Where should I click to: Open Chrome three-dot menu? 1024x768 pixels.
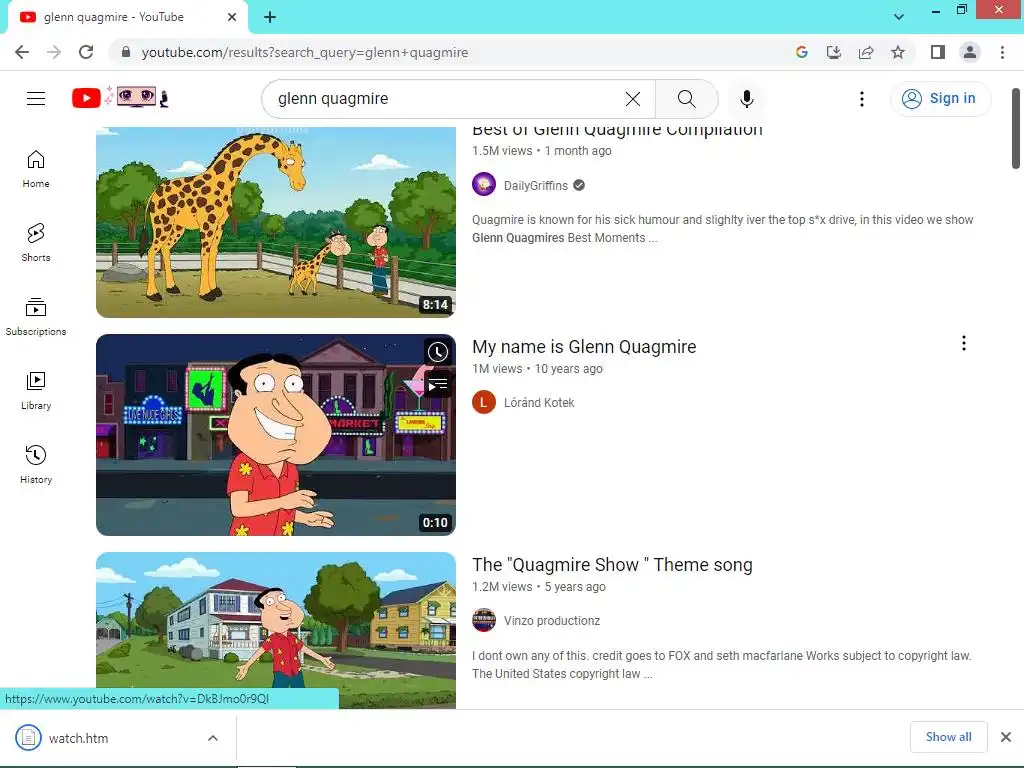1002,52
